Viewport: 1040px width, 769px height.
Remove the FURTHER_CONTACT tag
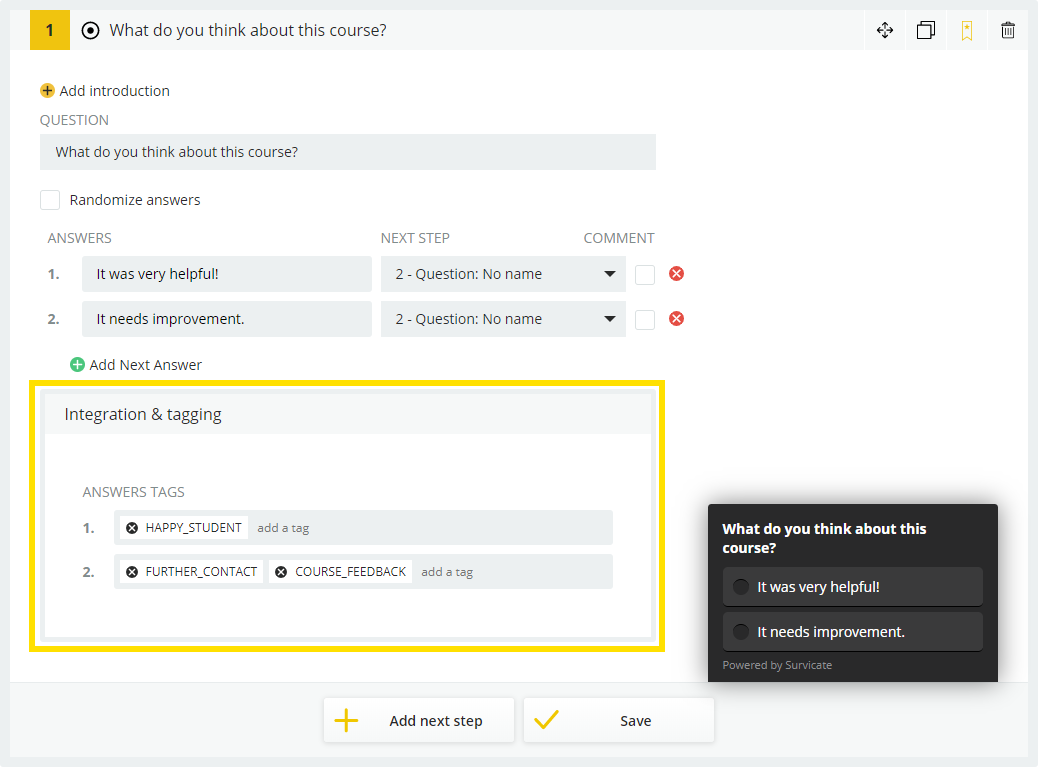pos(132,573)
